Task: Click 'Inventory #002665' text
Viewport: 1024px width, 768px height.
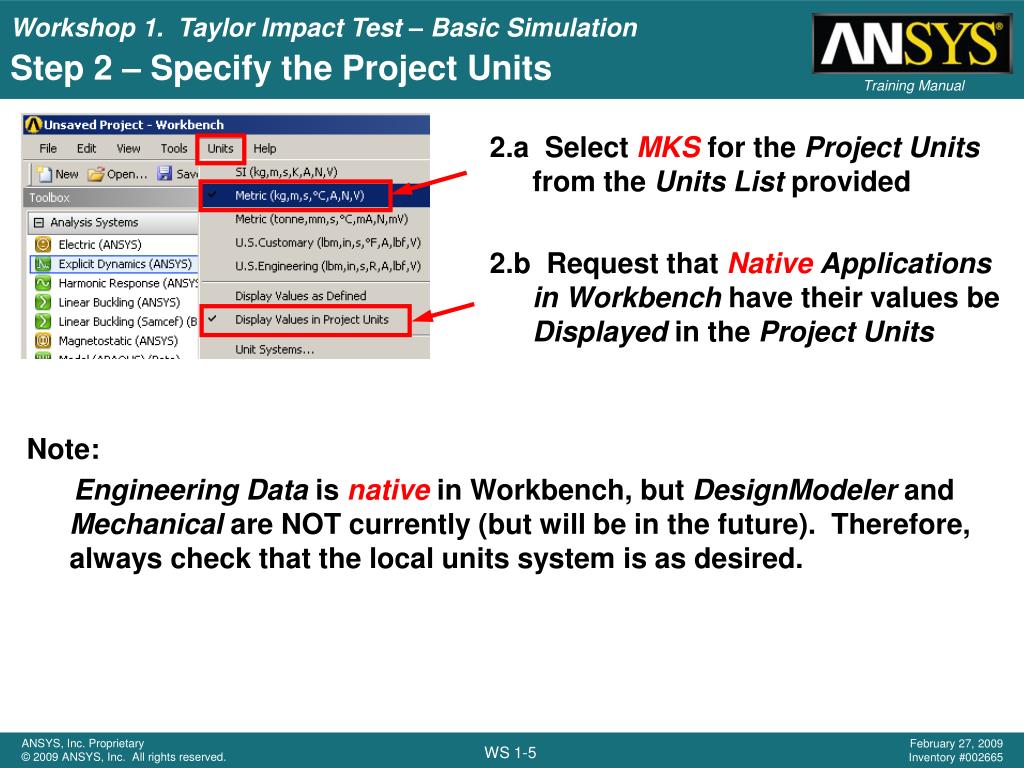Action: click(955, 758)
